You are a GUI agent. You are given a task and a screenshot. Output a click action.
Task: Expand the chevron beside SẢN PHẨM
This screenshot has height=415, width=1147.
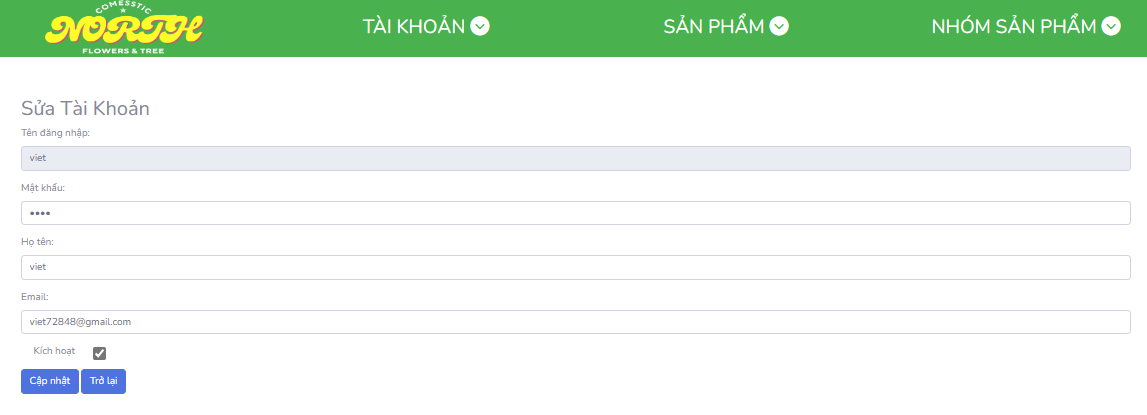pyautogui.click(x=779, y=27)
